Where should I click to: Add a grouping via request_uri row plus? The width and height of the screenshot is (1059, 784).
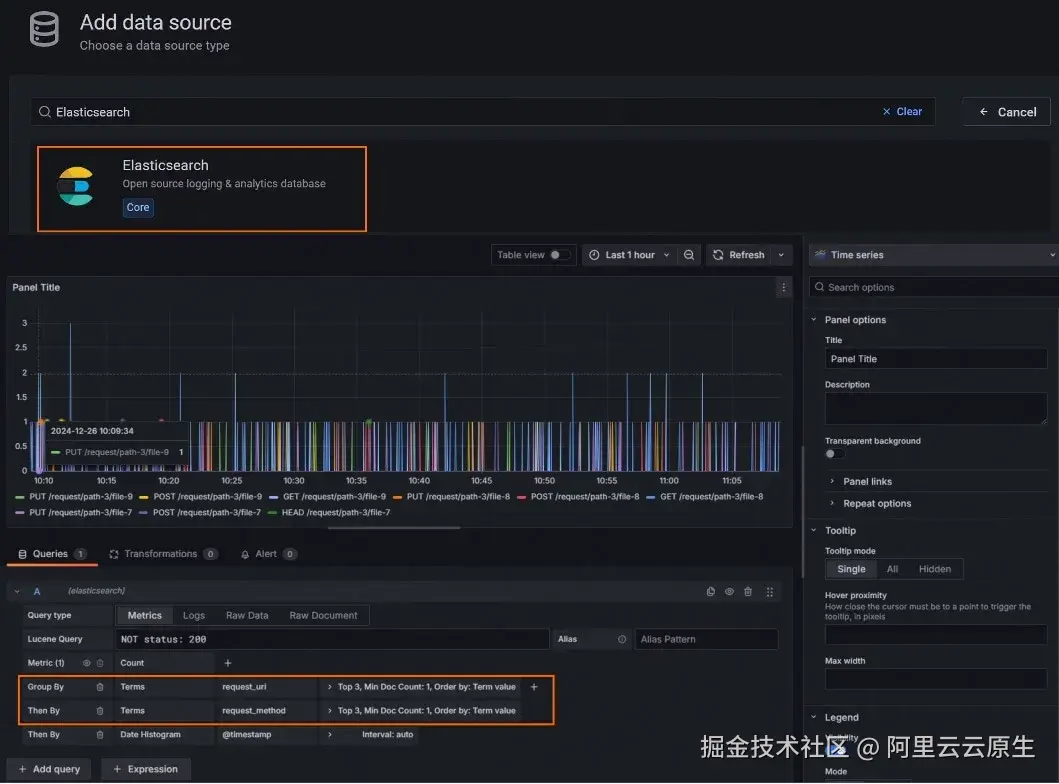pyautogui.click(x=534, y=687)
